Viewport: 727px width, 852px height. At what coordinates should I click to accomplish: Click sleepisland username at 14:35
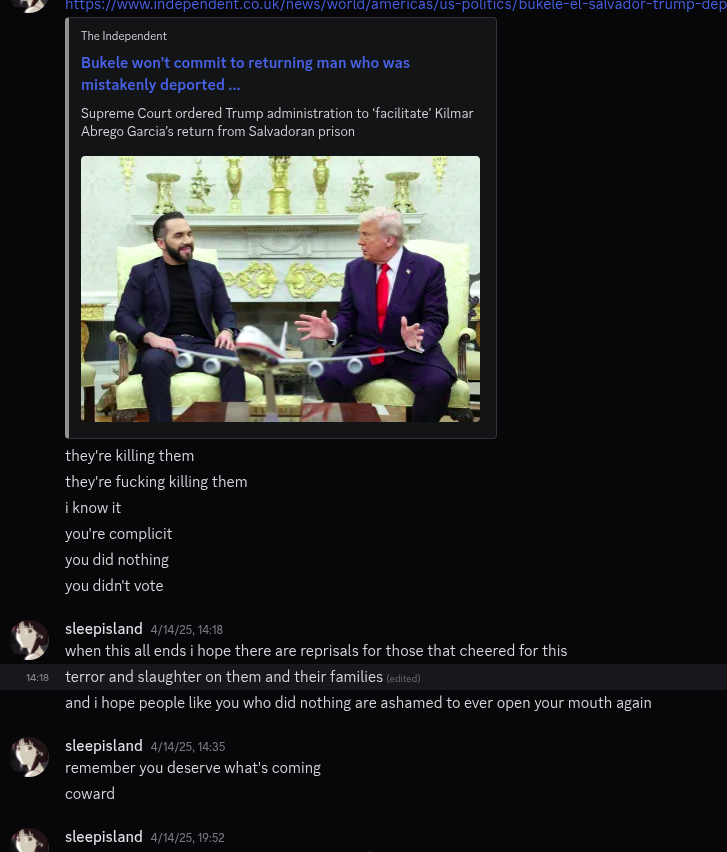pos(104,746)
